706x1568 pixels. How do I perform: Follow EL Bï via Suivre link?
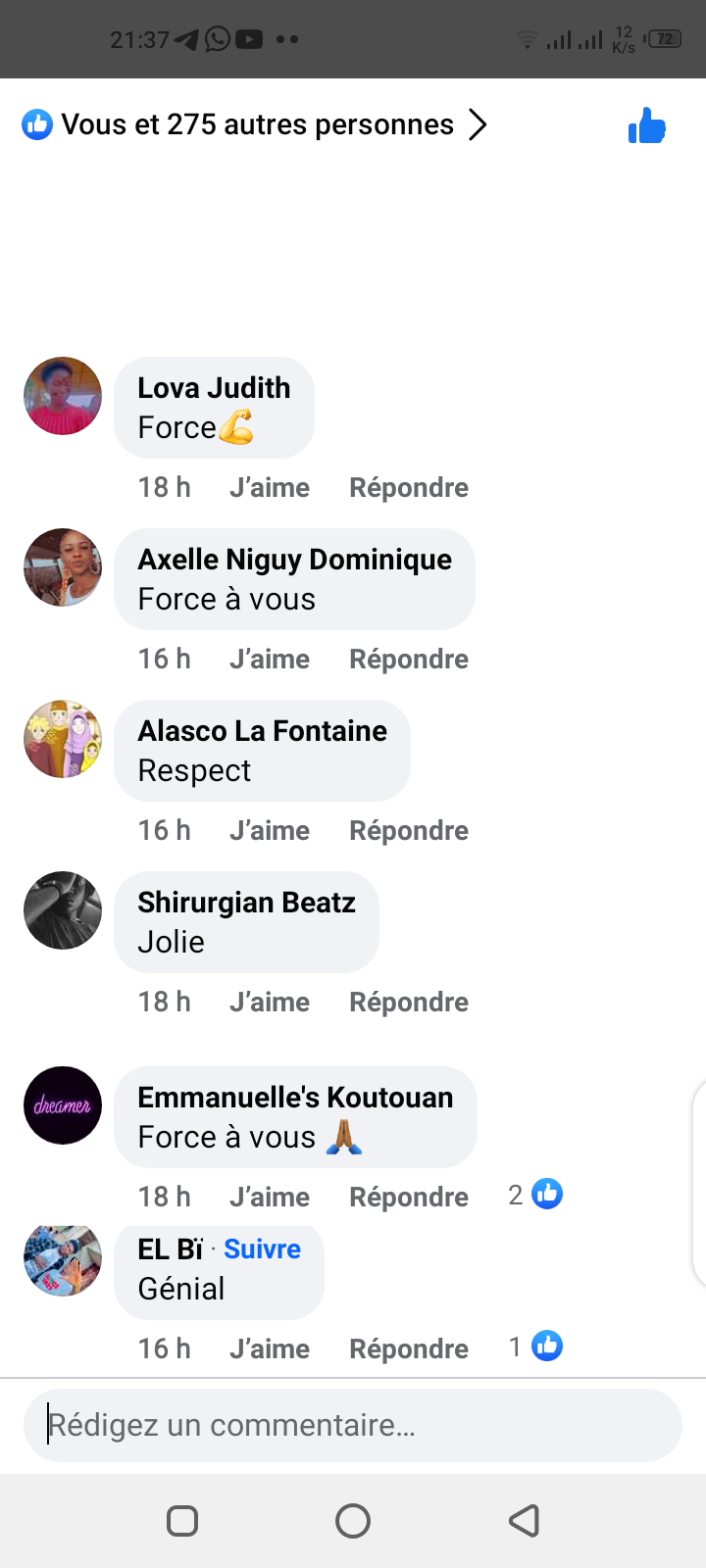coord(262,1249)
